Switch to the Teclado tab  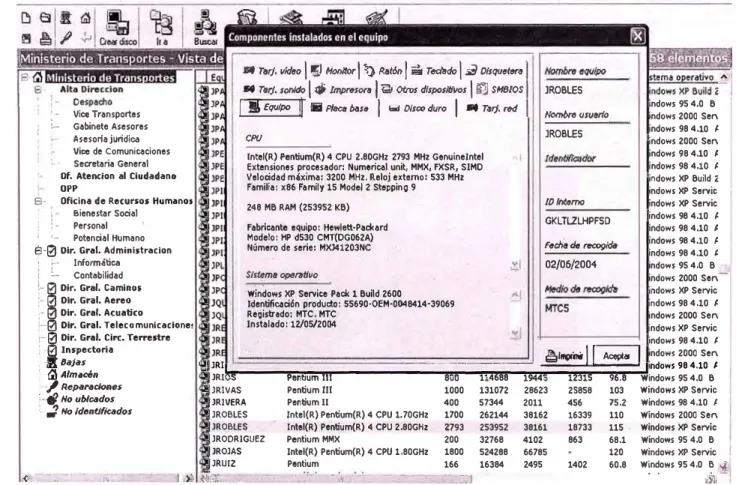click(434, 71)
